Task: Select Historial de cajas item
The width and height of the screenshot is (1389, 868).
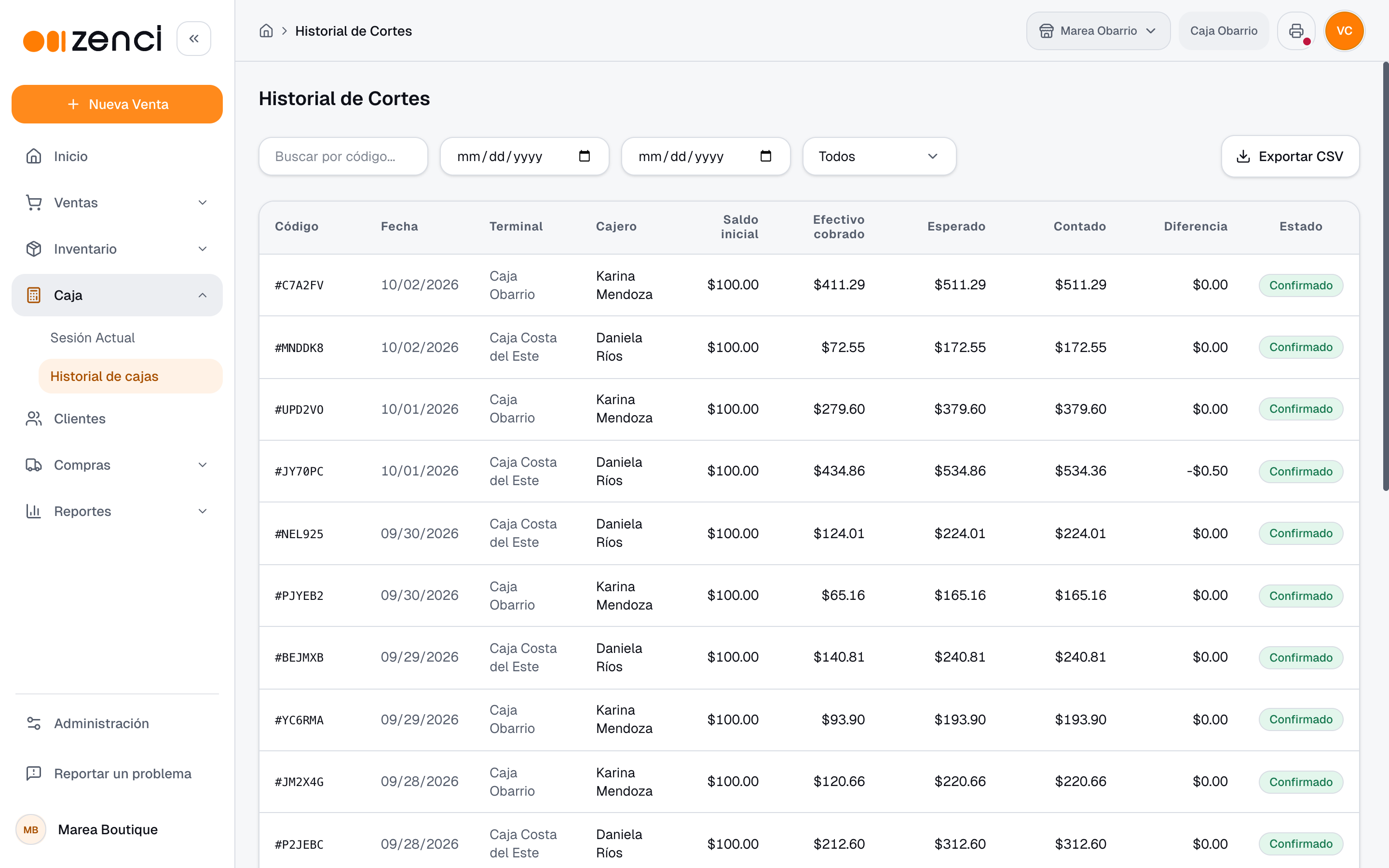Action: [x=130, y=376]
